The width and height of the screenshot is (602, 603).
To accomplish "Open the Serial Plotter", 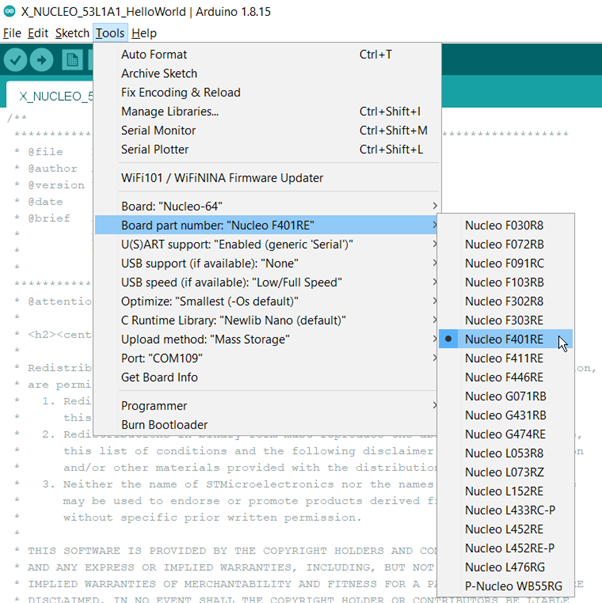I will point(266,149).
